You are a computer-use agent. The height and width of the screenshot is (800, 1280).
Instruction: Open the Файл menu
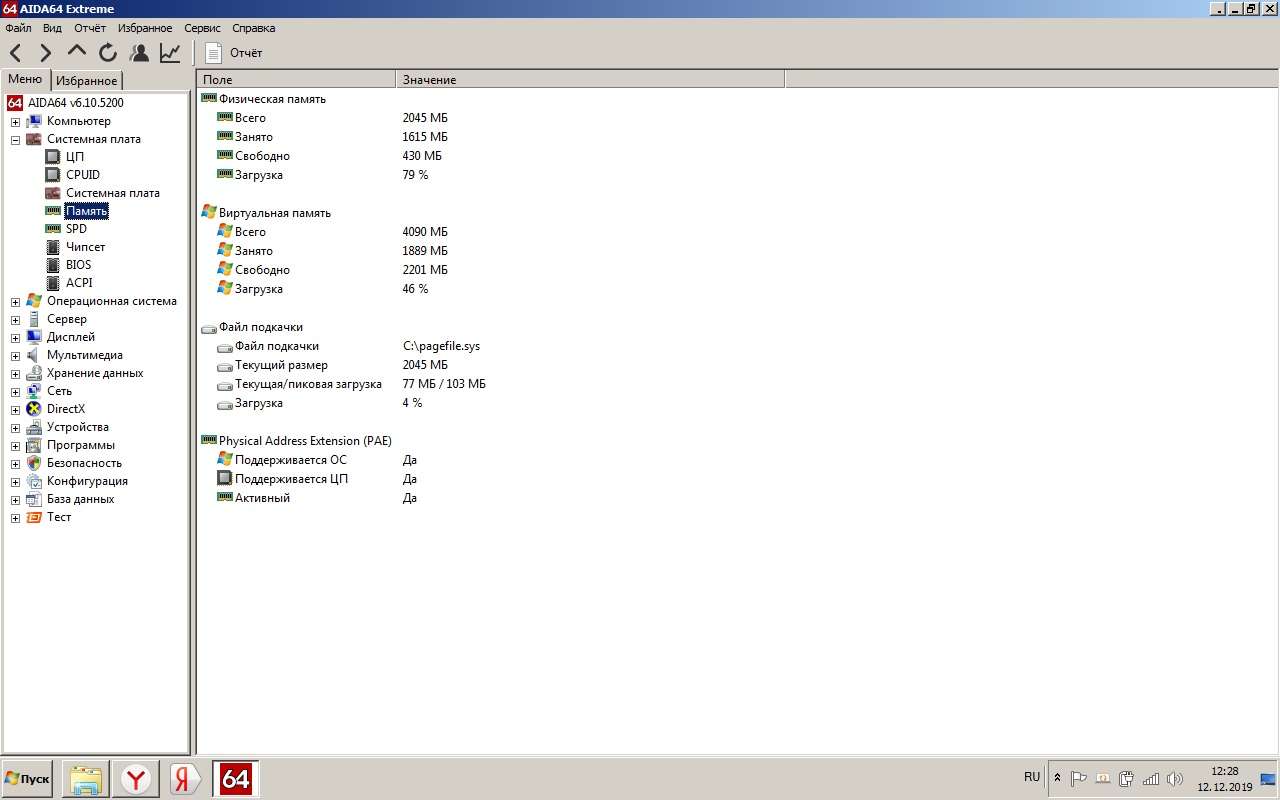point(18,28)
